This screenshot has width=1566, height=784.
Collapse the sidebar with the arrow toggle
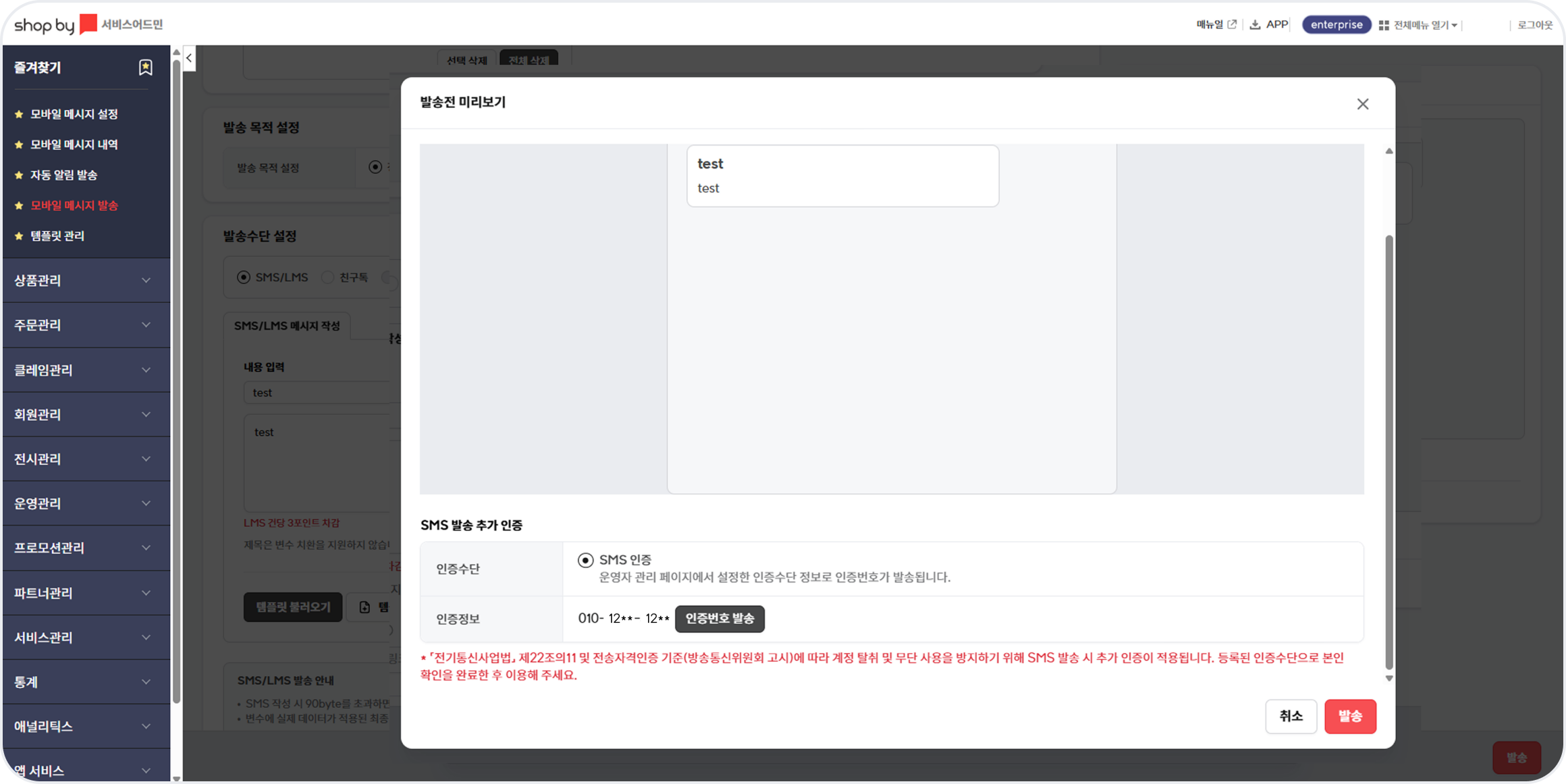pyautogui.click(x=190, y=59)
